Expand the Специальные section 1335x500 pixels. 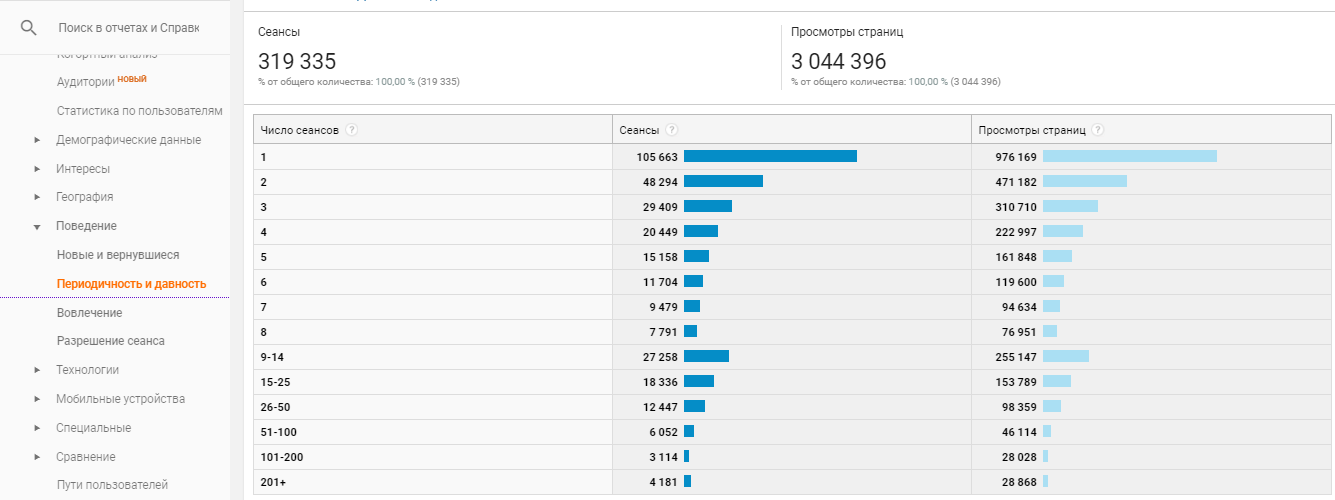point(37,428)
